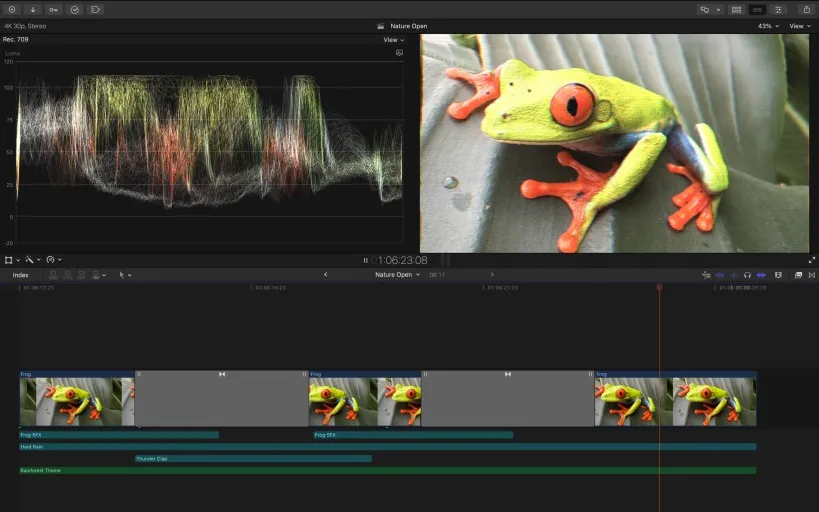Click the workspace layout displays icon
The image size is (819, 512).
705,9
